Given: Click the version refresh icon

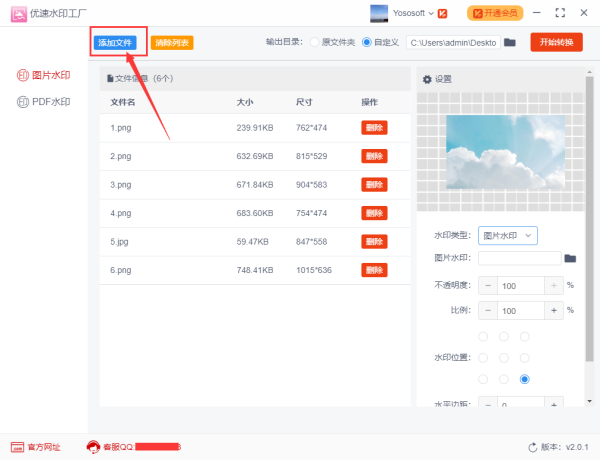Looking at the screenshot, I should (x=533, y=447).
